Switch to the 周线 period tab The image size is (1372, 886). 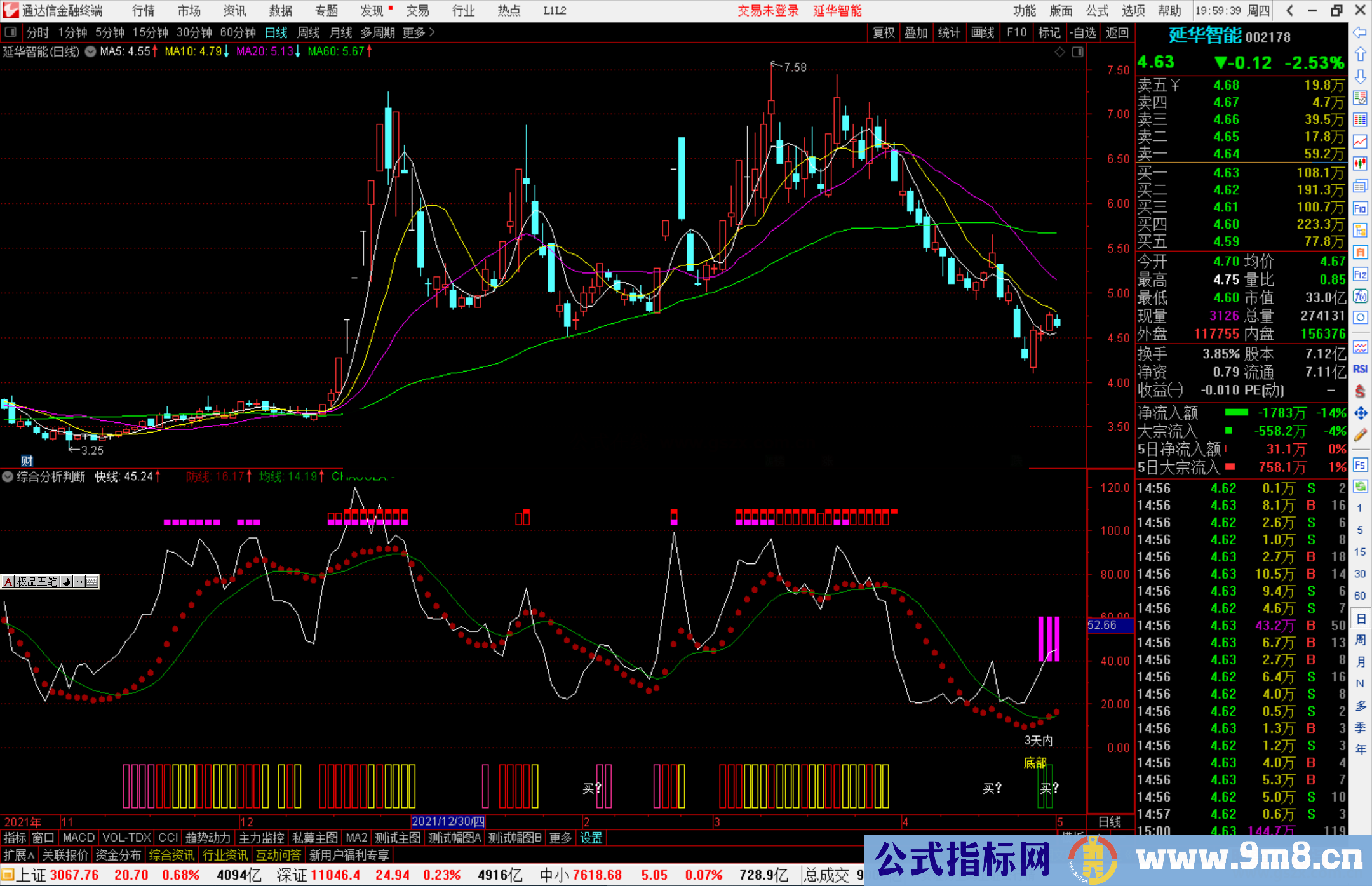click(309, 32)
